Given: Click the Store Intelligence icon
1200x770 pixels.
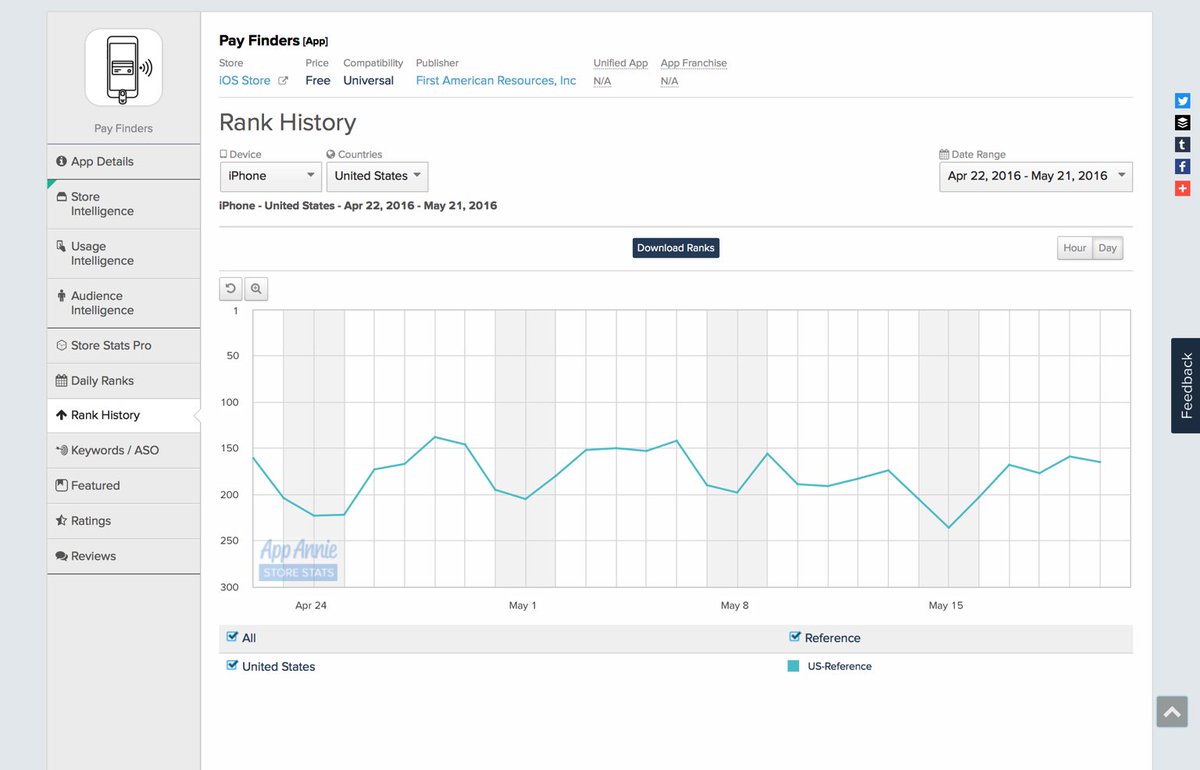Looking at the screenshot, I should point(62,197).
